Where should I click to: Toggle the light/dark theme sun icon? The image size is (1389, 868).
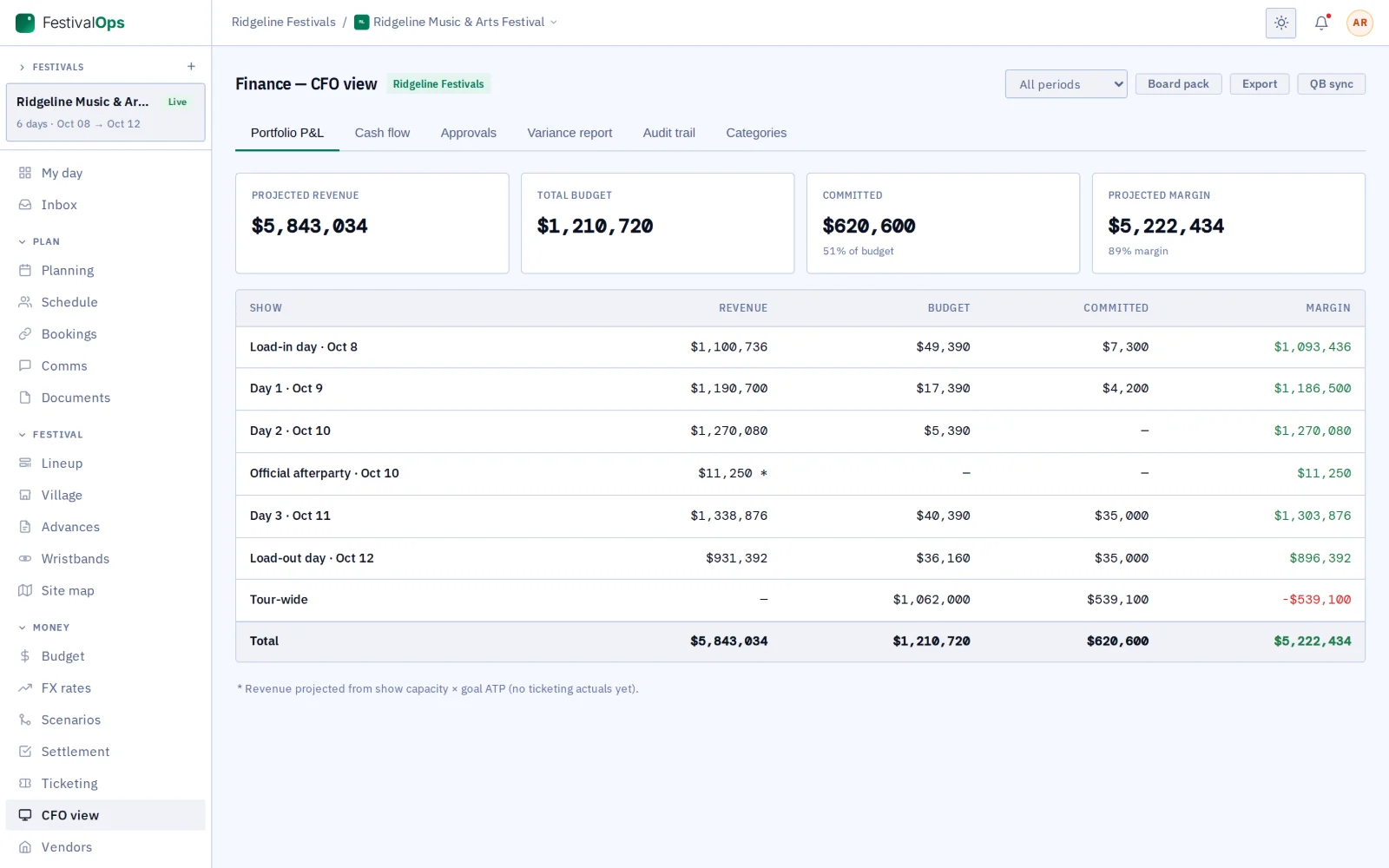point(1280,23)
